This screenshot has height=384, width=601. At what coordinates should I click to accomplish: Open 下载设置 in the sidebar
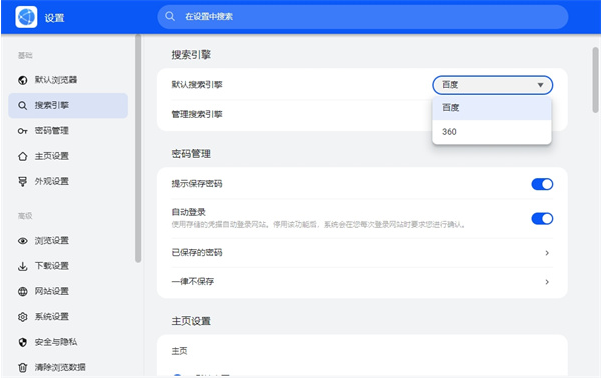68,266
